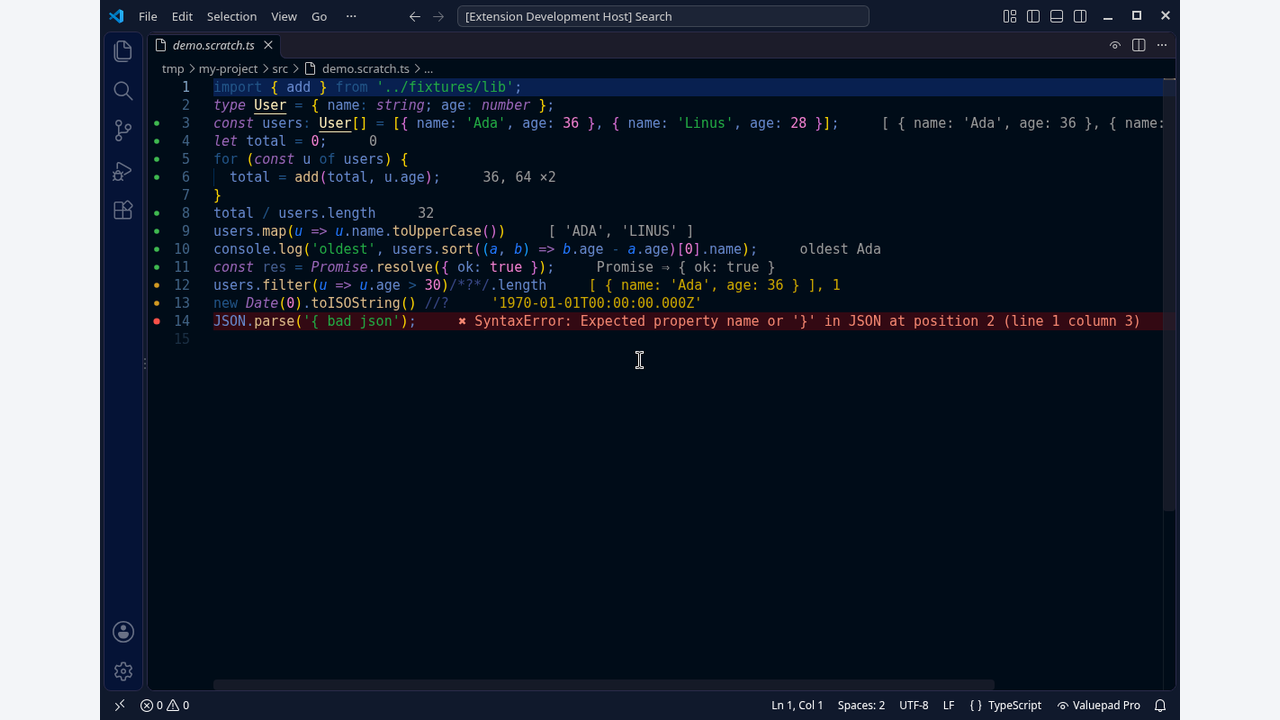Change end of line sequence LF

(948, 705)
